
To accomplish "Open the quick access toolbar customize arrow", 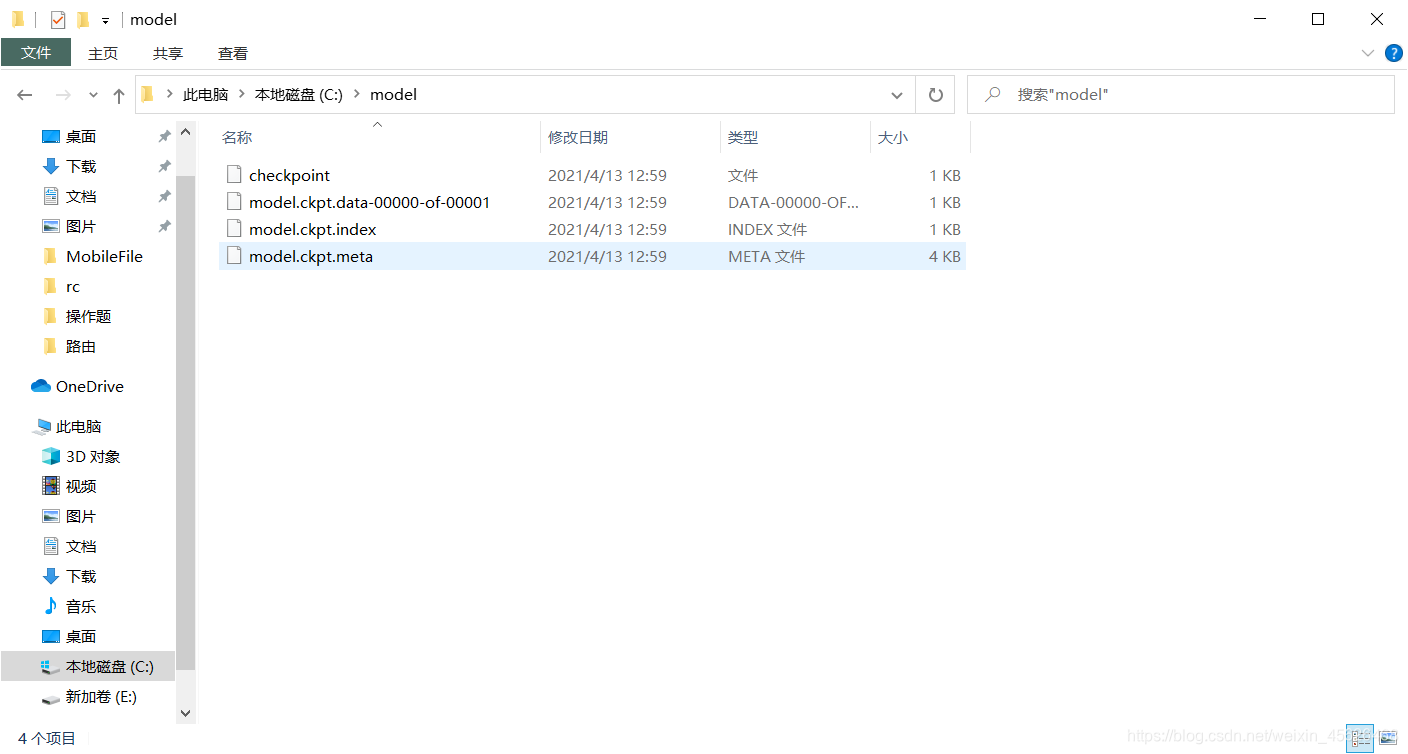I will (105, 20).
